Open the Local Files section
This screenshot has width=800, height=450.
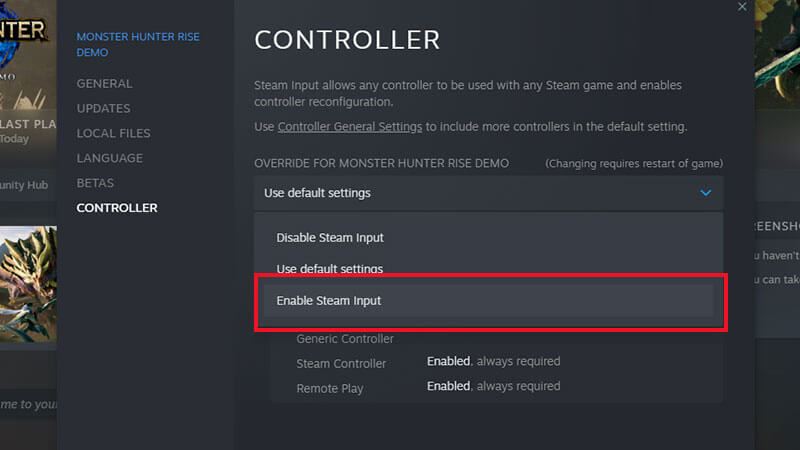point(113,133)
